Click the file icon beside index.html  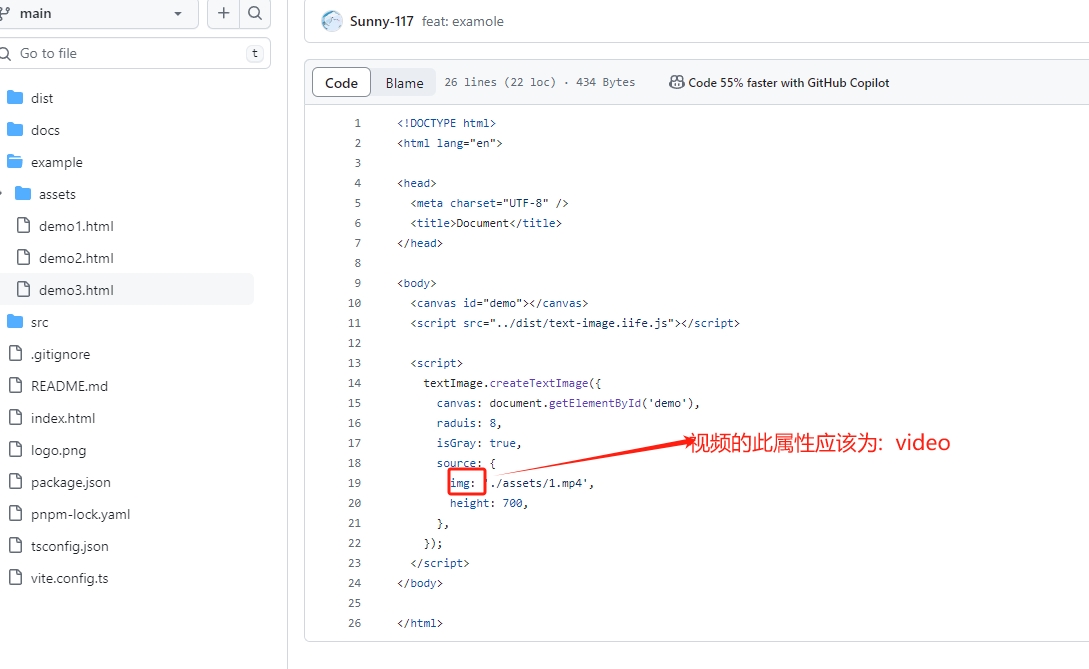click(15, 417)
